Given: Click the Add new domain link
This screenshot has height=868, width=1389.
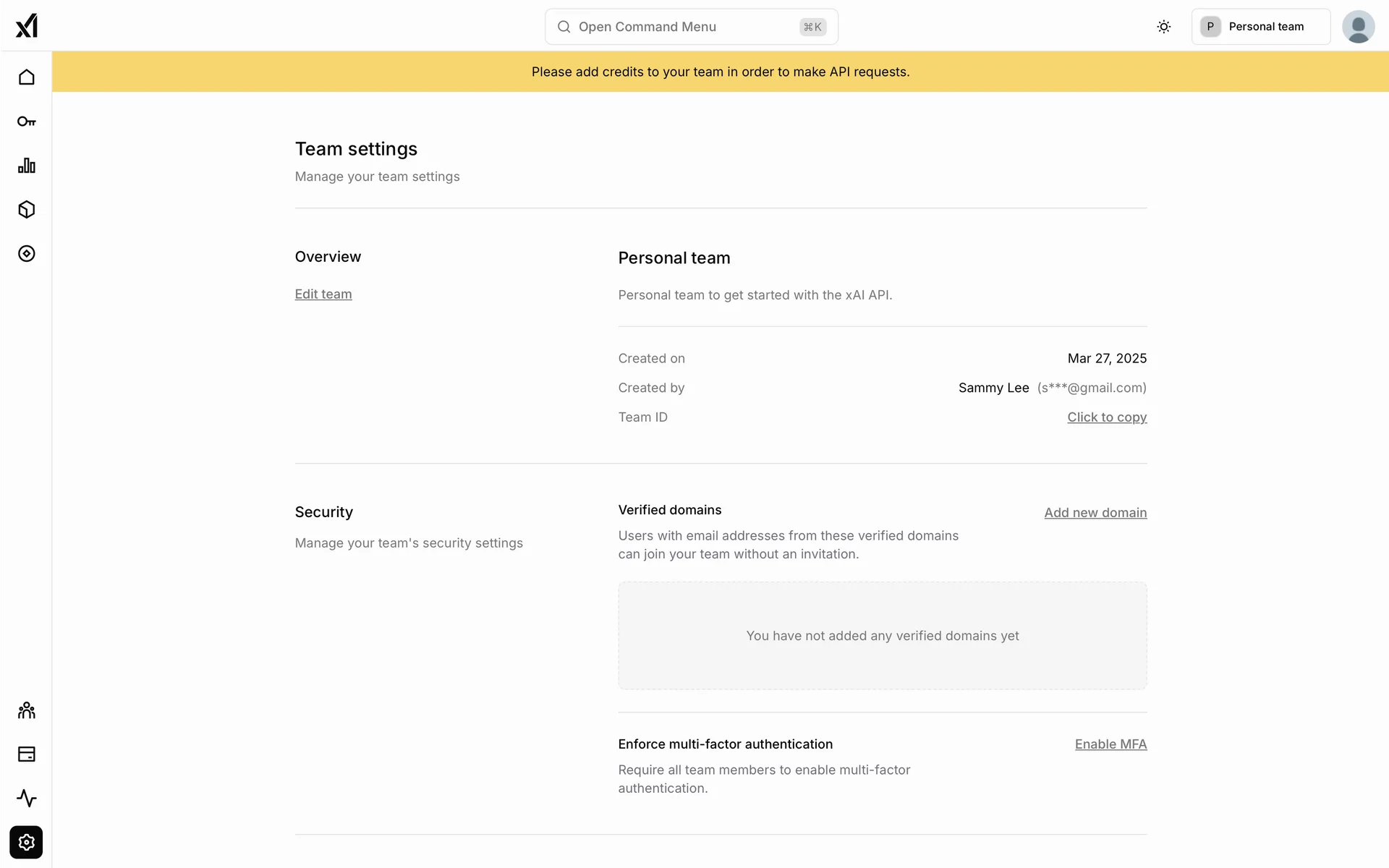Looking at the screenshot, I should pos(1095,513).
